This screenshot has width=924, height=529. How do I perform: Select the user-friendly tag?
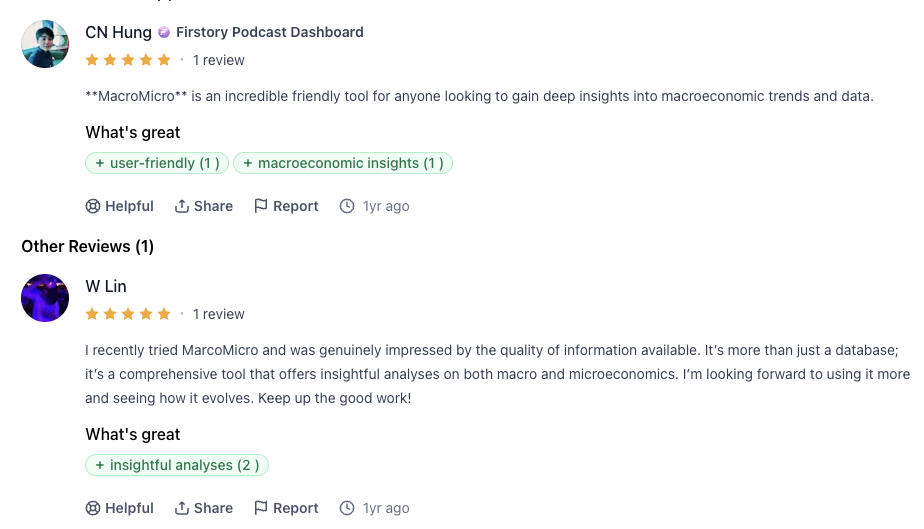(x=157, y=163)
